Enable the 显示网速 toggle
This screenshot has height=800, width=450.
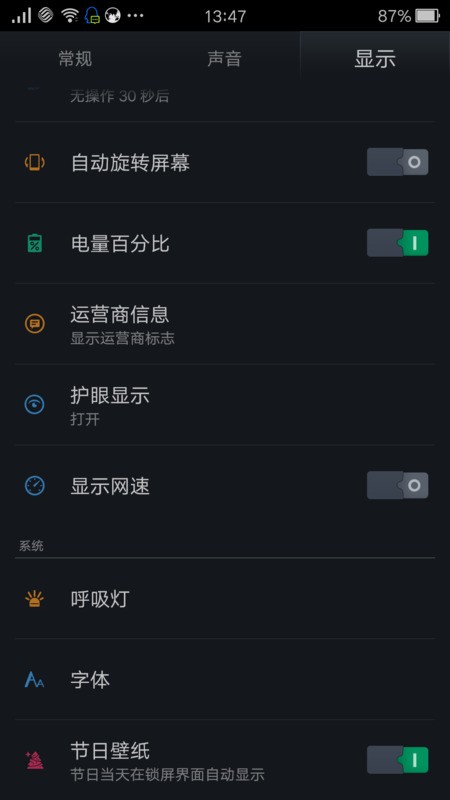click(x=397, y=486)
